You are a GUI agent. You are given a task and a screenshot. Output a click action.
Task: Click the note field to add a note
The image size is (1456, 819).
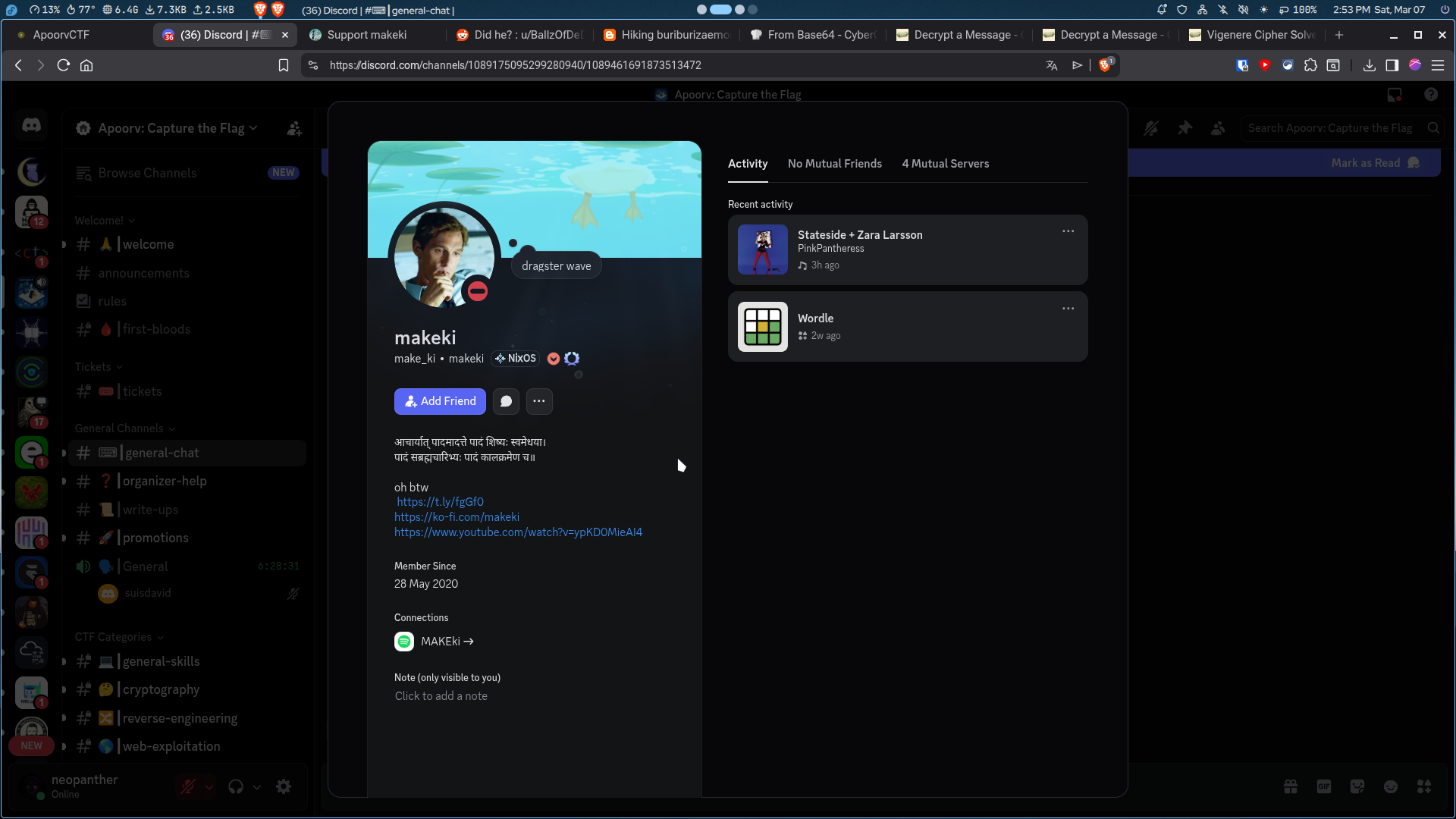point(441,696)
